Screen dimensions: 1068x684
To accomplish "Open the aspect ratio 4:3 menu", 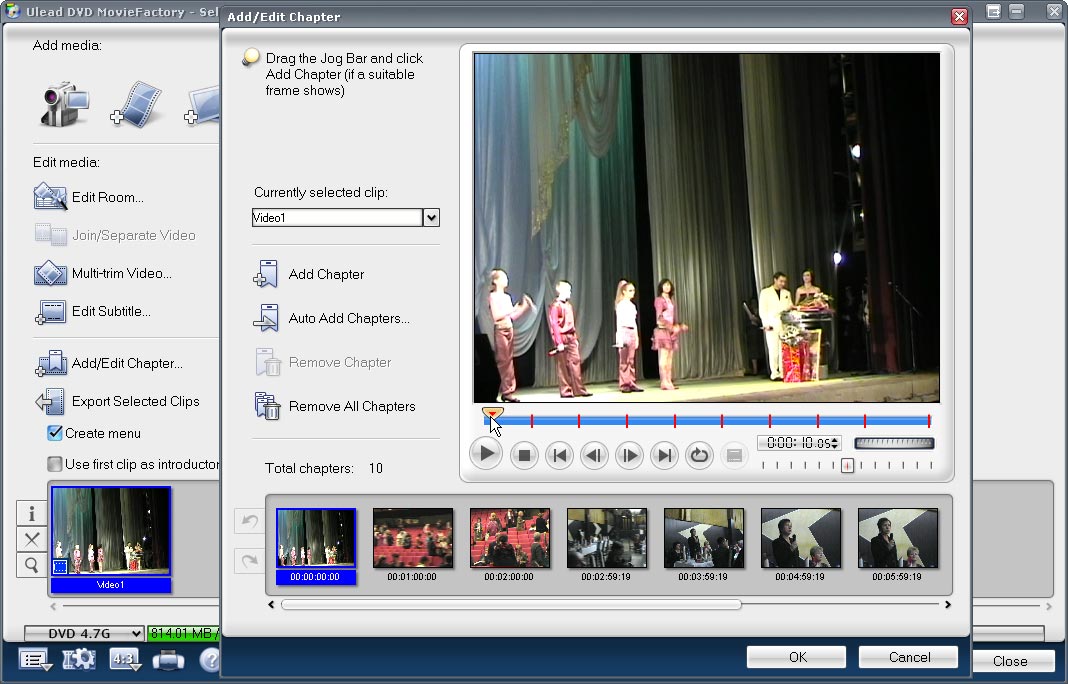I will [125, 660].
